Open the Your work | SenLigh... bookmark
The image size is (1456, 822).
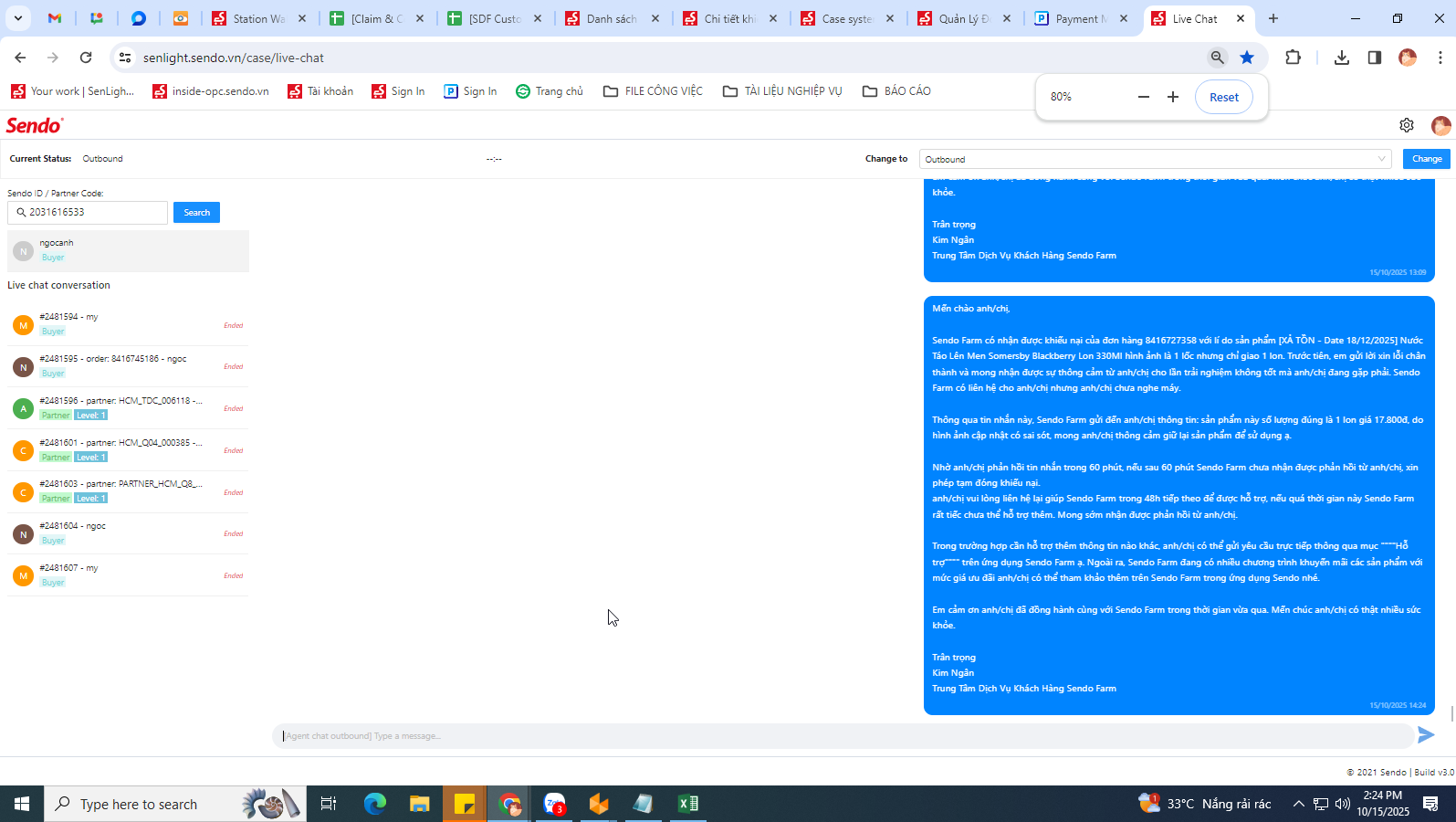click(72, 91)
